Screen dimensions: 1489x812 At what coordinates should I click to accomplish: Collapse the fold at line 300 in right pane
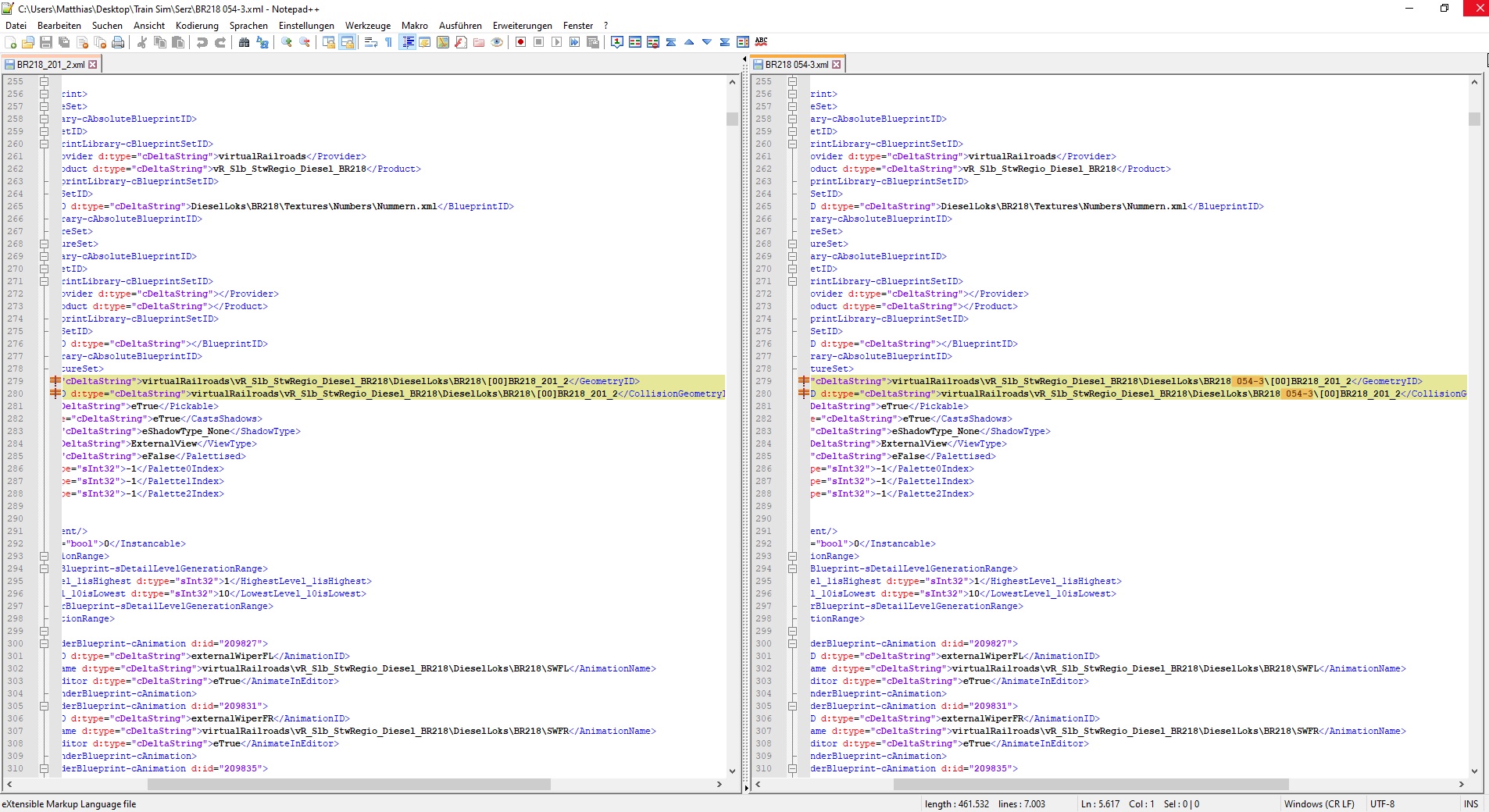coord(792,643)
